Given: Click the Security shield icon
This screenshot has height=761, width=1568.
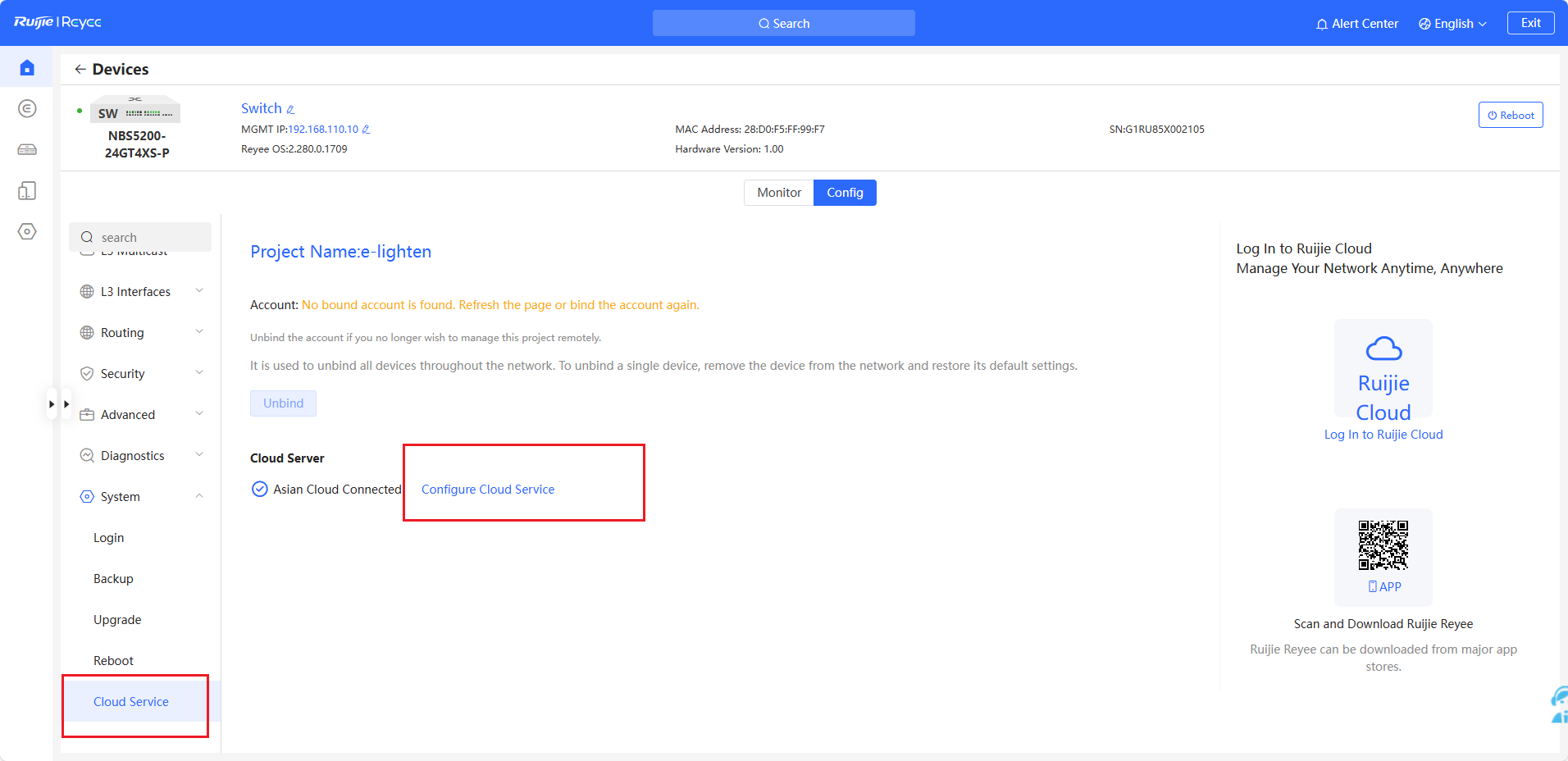Looking at the screenshot, I should coord(87,374).
